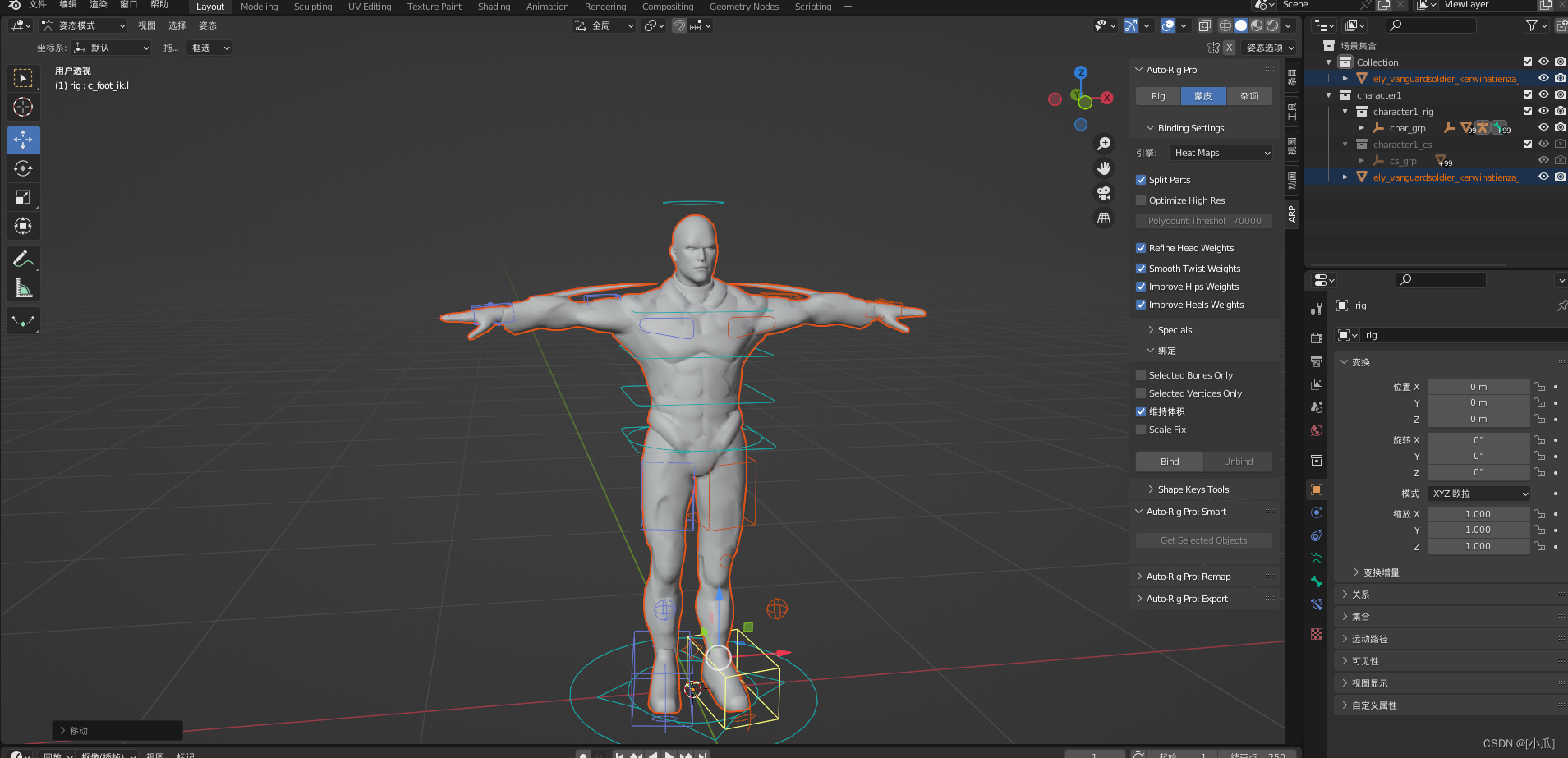This screenshot has height=758, width=1568.
Task: Expand char_grp in the outliner
Action: point(1362,128)
